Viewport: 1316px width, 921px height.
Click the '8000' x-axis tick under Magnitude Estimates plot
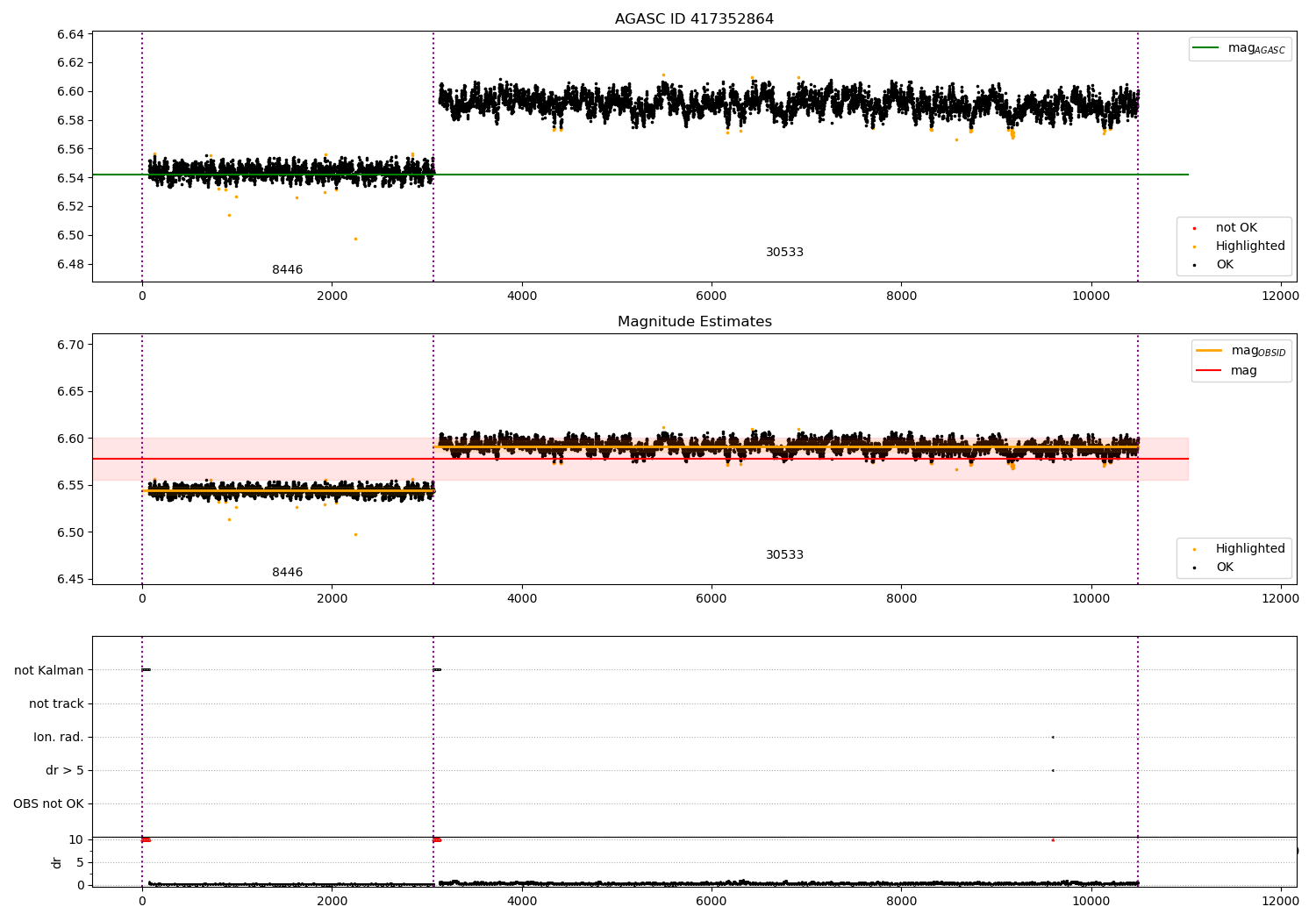coord(901,598)
